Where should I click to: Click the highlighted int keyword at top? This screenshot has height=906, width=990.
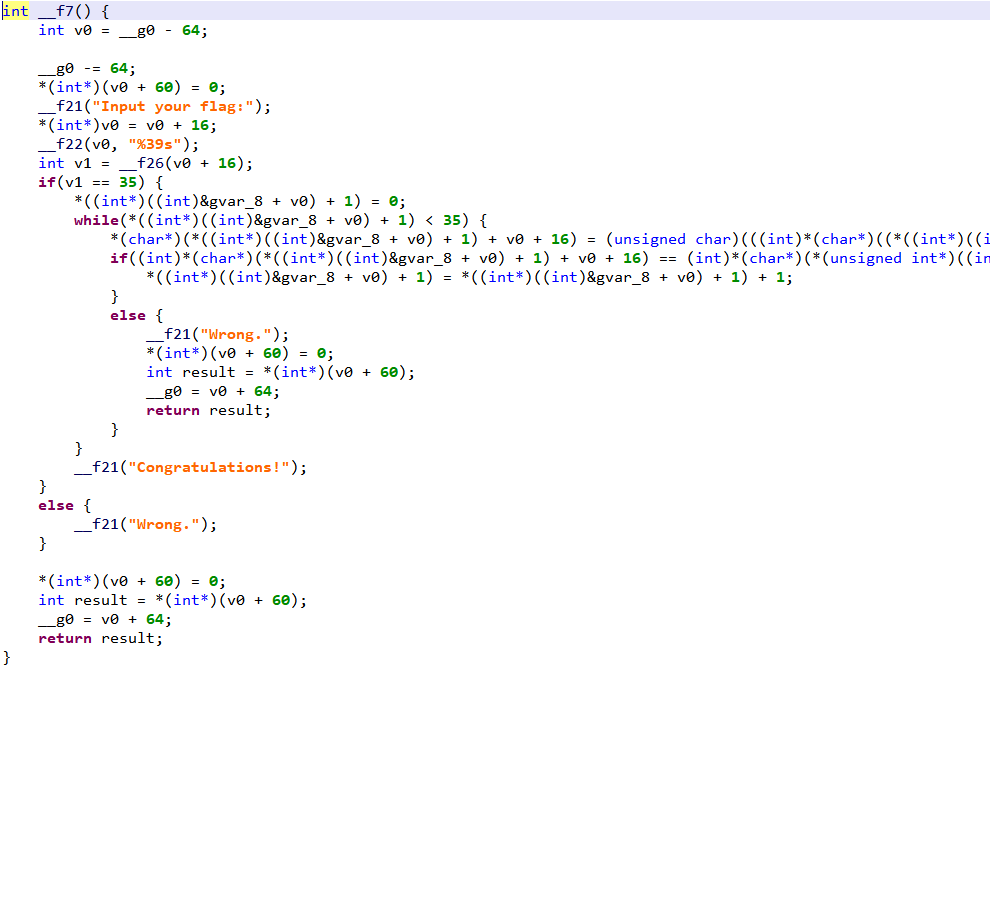coord(15,11)
